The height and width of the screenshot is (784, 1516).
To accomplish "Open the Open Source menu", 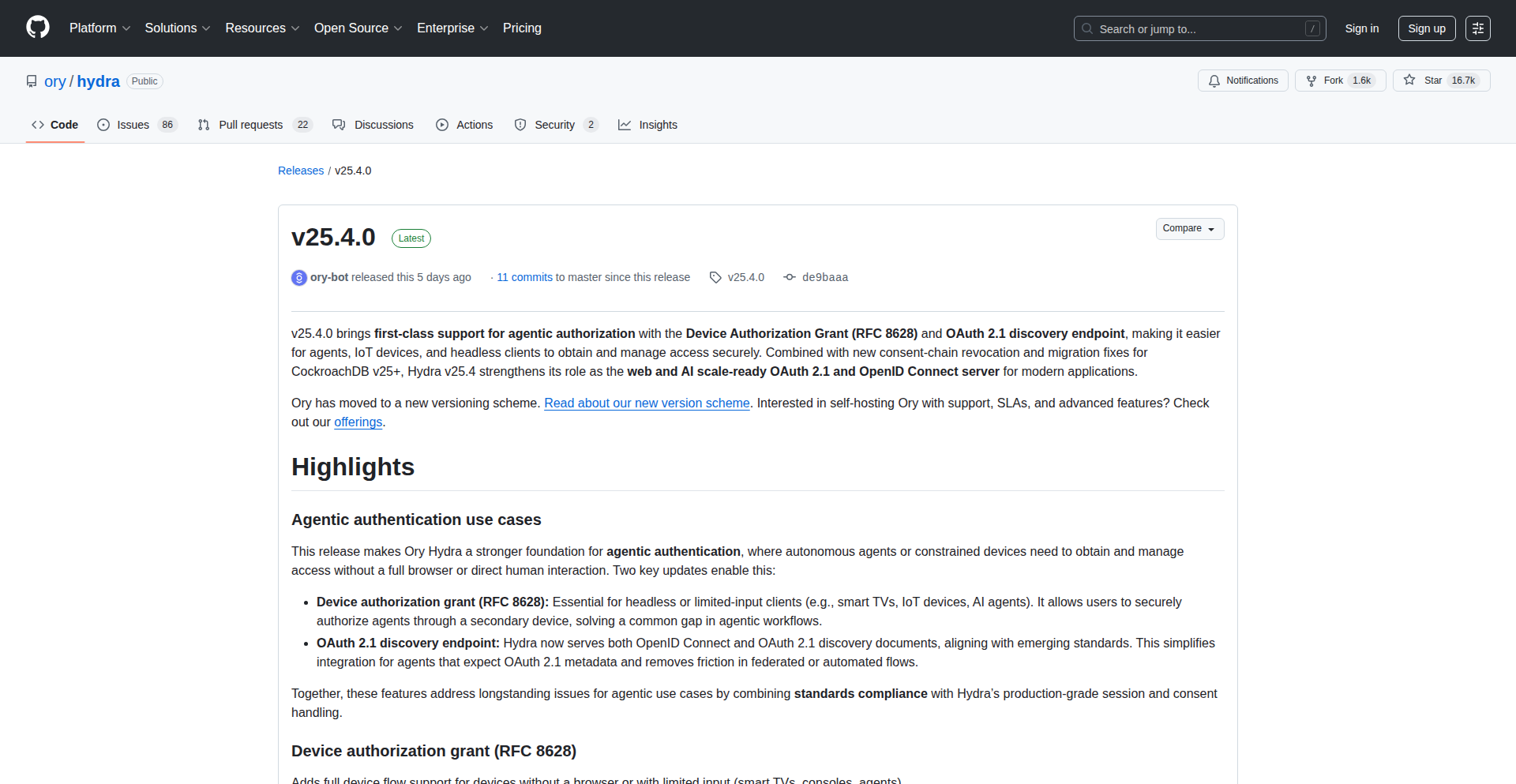I will pos(357,28).
